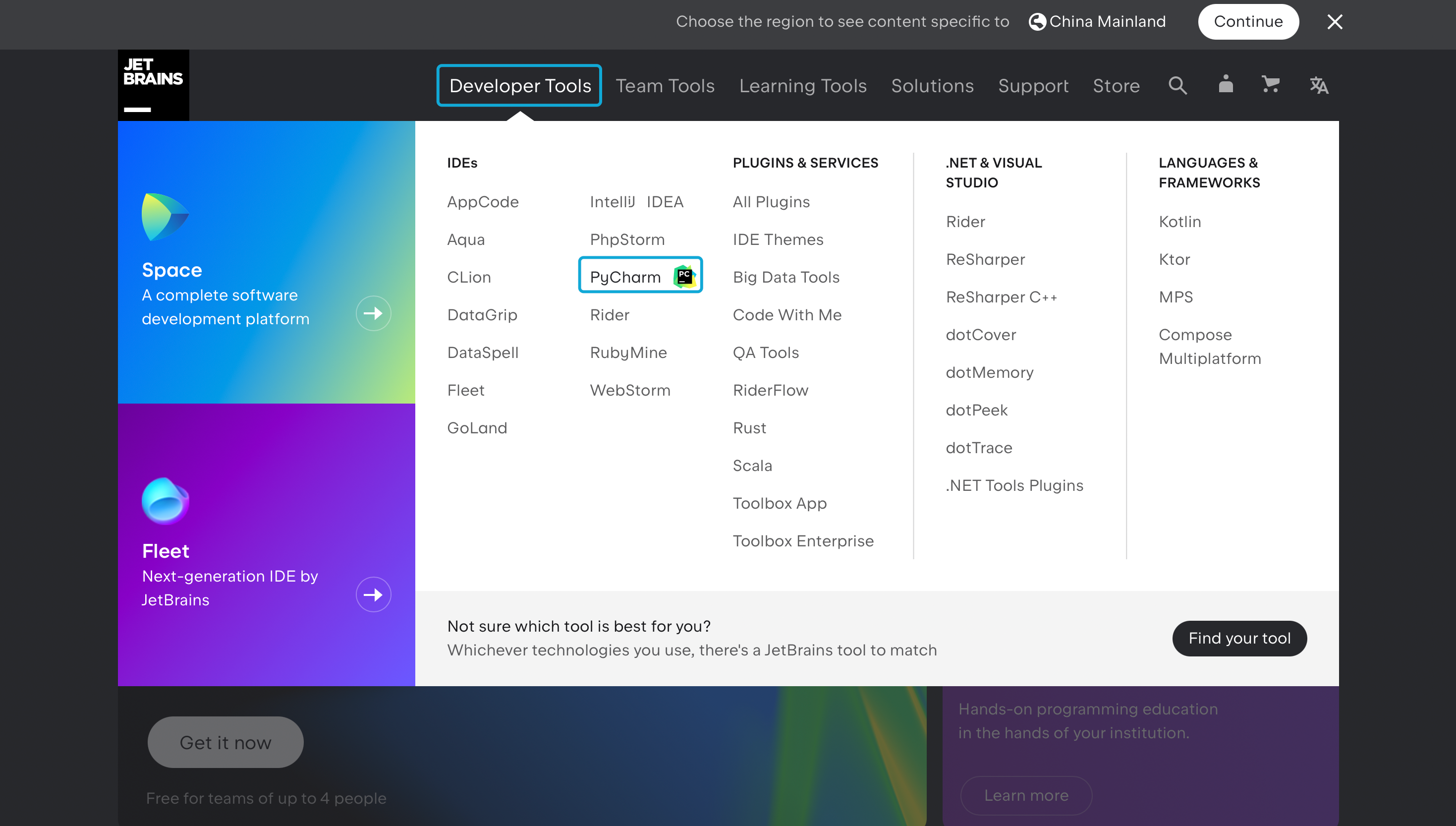This screenshot has height=826, width=1456.
Task: Open Toolbox App link
Action: (x=780, y=504)
